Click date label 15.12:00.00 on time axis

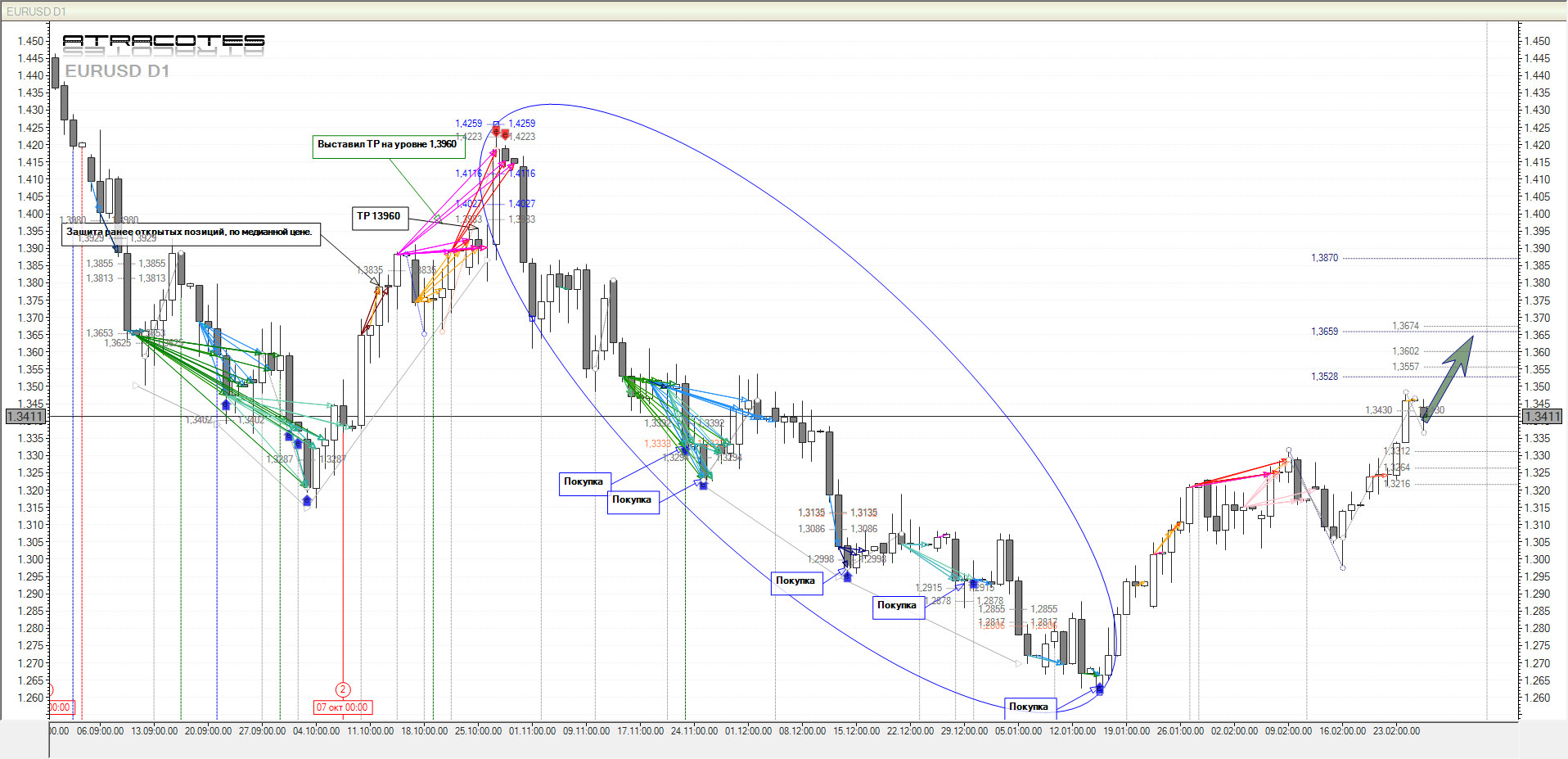856,731
